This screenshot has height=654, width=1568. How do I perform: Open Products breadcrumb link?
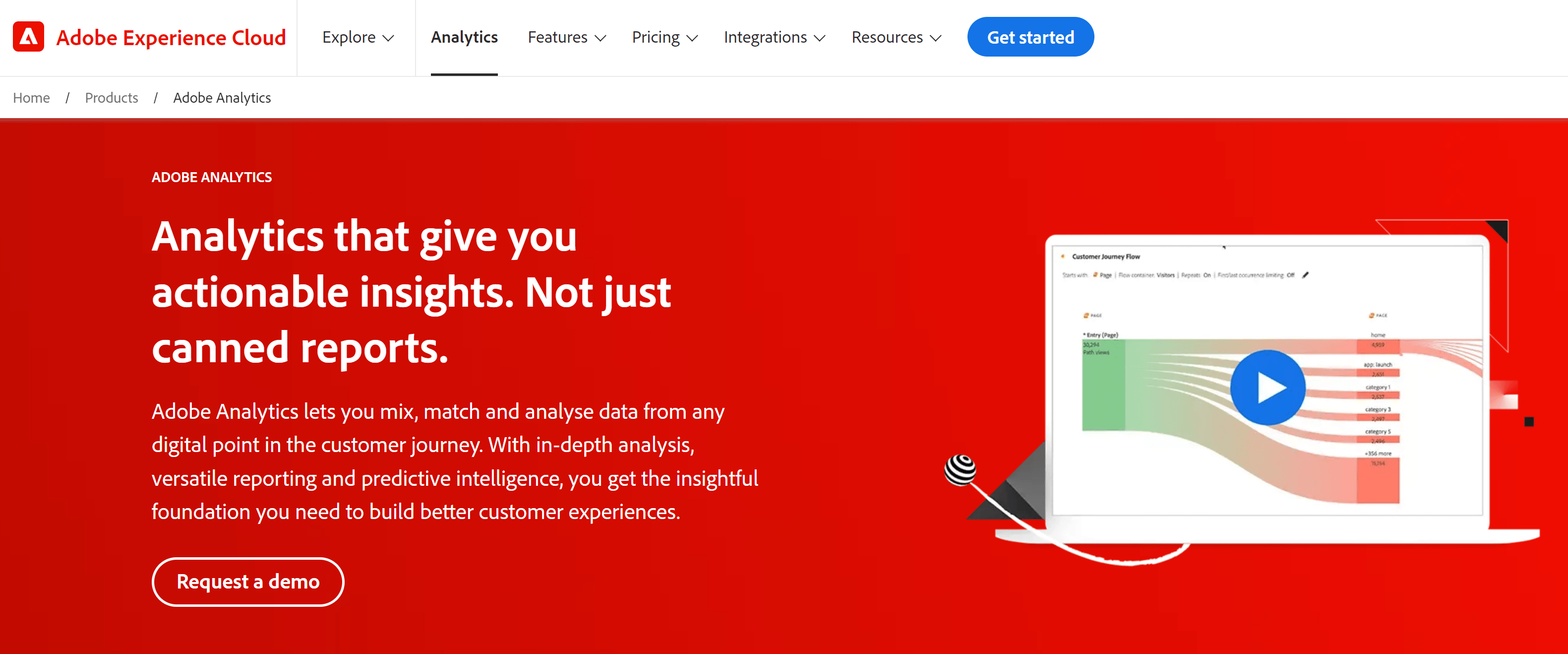112,98
